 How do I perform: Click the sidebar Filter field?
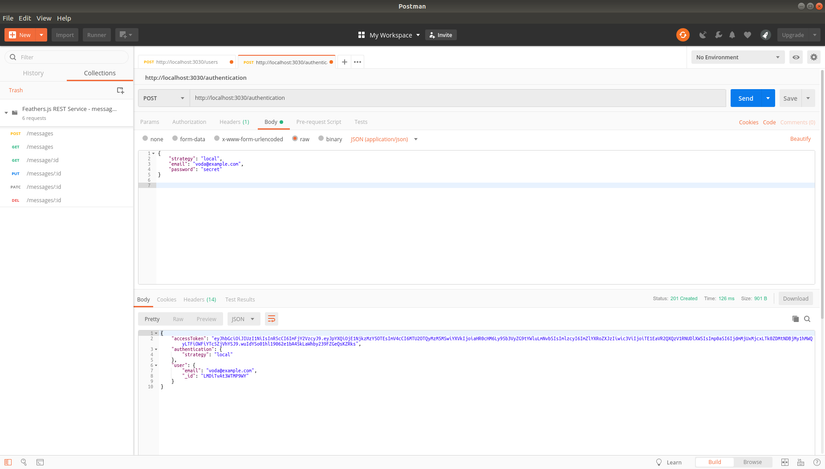[67, 57]
